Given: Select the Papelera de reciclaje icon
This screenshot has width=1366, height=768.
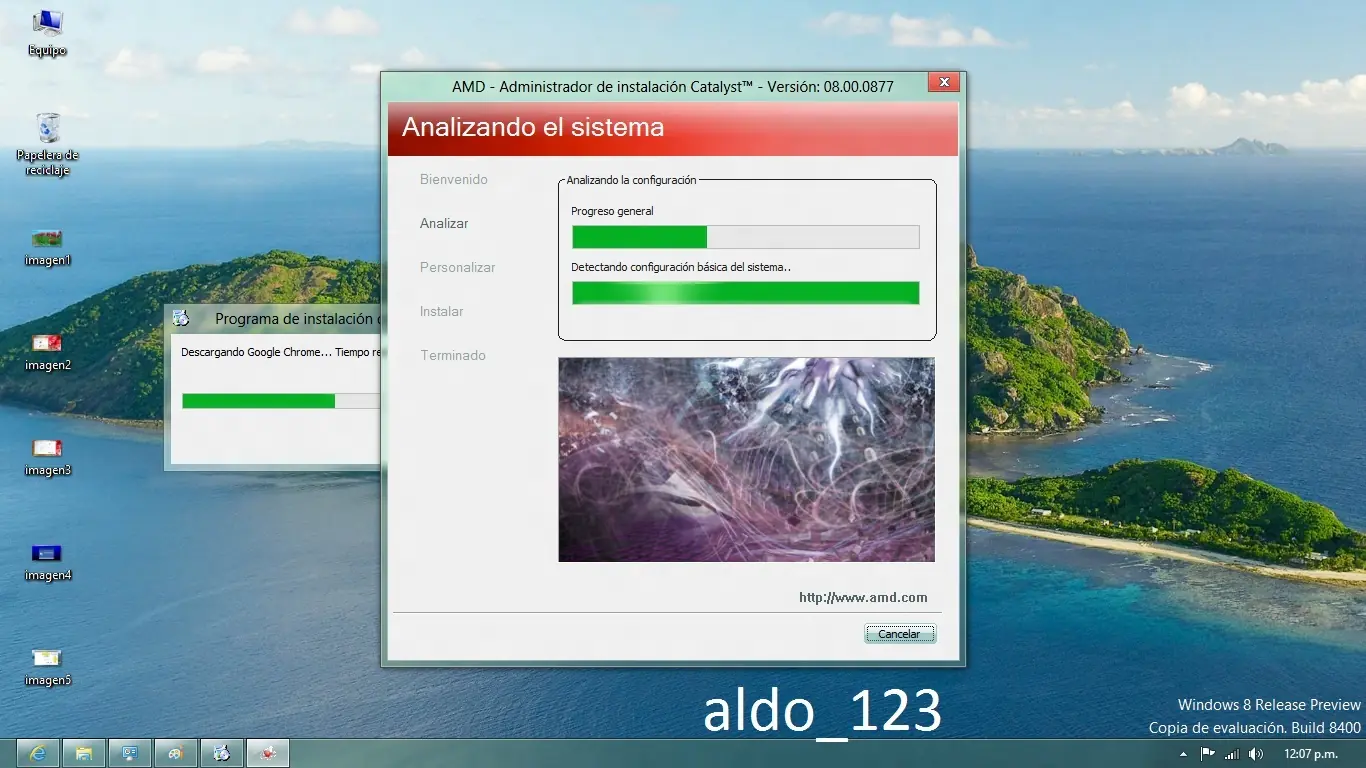Looking at the screenshot, I should [47, 144].
